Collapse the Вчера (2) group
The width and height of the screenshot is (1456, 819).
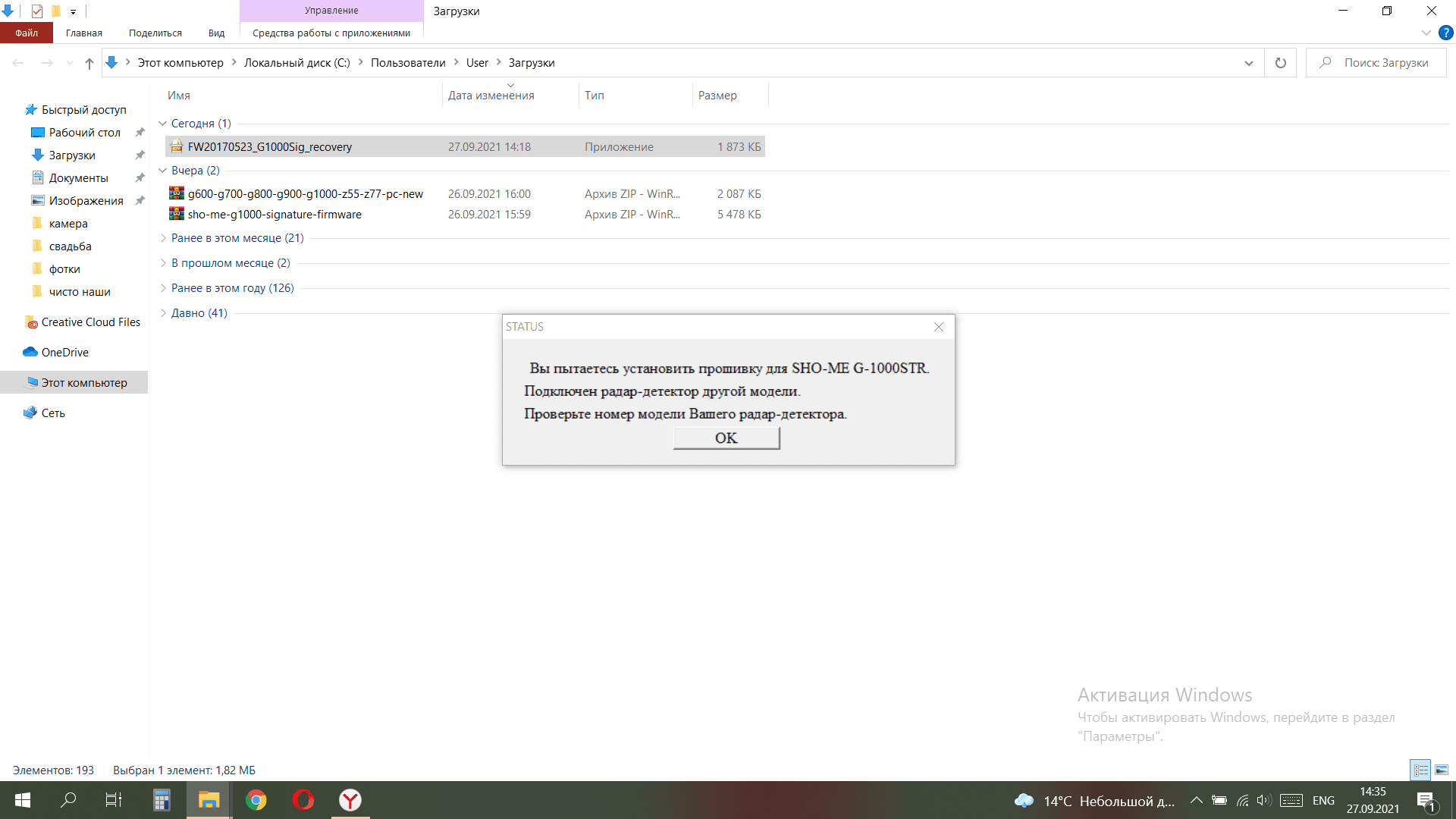[x=162, y=171]
